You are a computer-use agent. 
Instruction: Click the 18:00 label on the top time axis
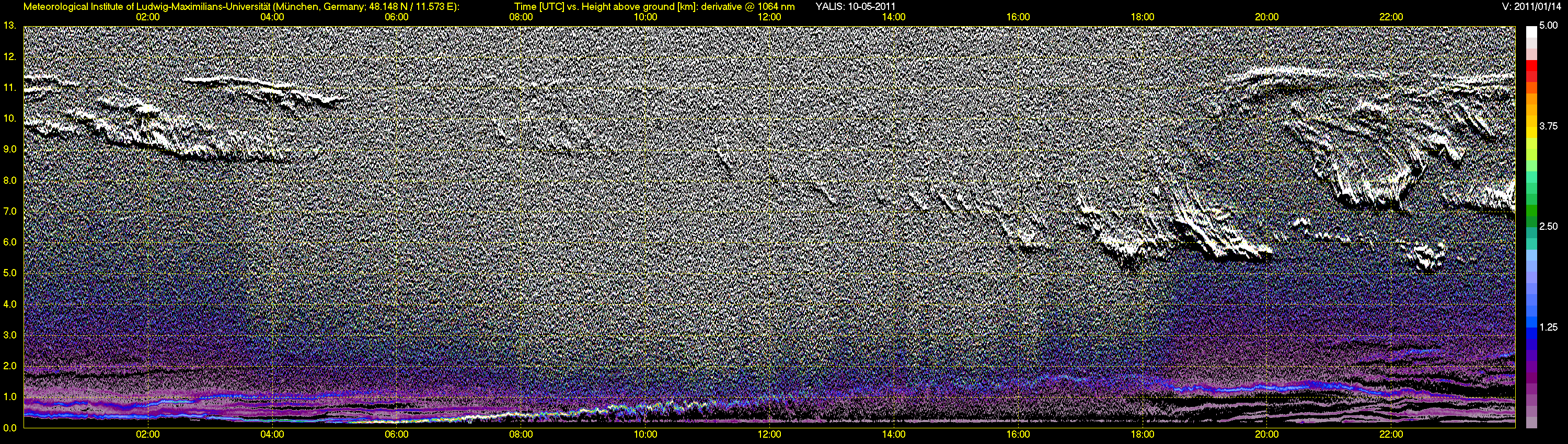(x=1143, y=17)
